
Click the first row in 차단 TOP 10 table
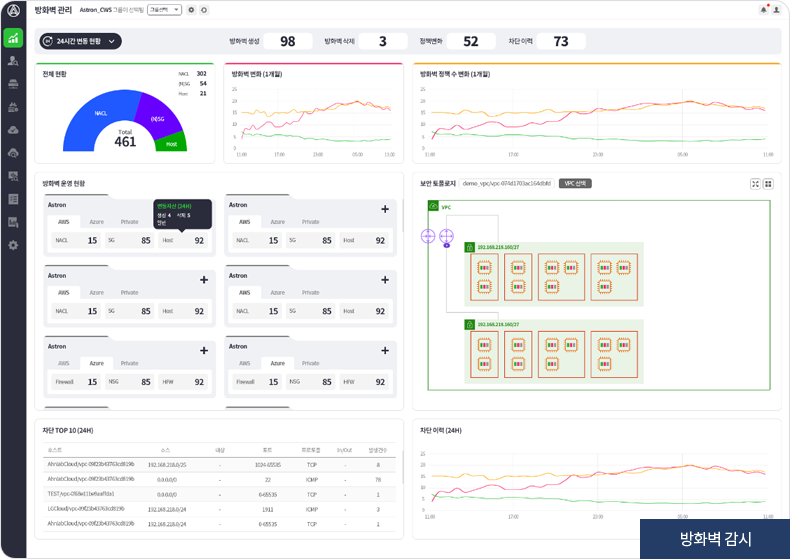(x=215, y=464)
